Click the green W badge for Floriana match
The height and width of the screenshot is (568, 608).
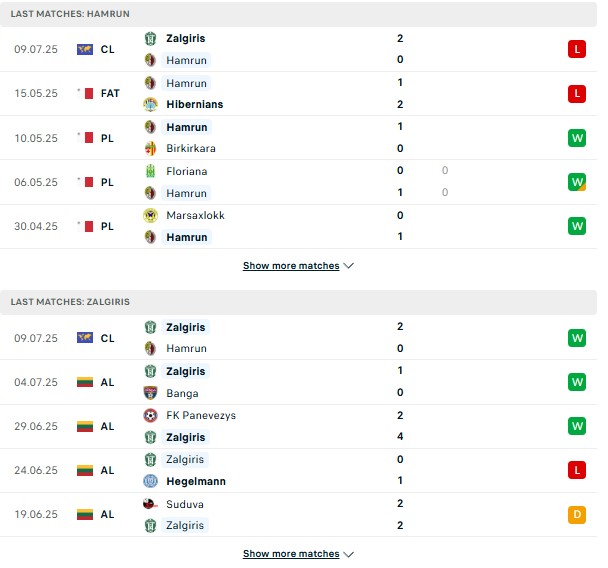[x=577, y=182]
